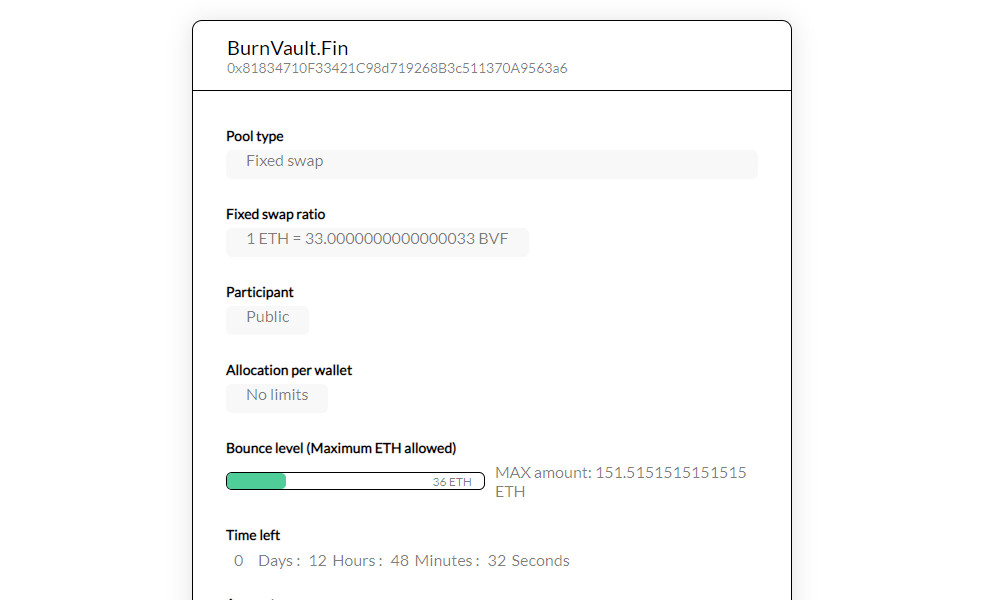Click the MAX amount 151.5151515151515 text
The width and height of the screenshot is (1000, 600).
point(621,473)
